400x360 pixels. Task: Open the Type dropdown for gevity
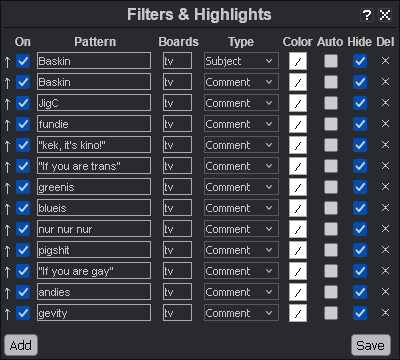[241, 313]
